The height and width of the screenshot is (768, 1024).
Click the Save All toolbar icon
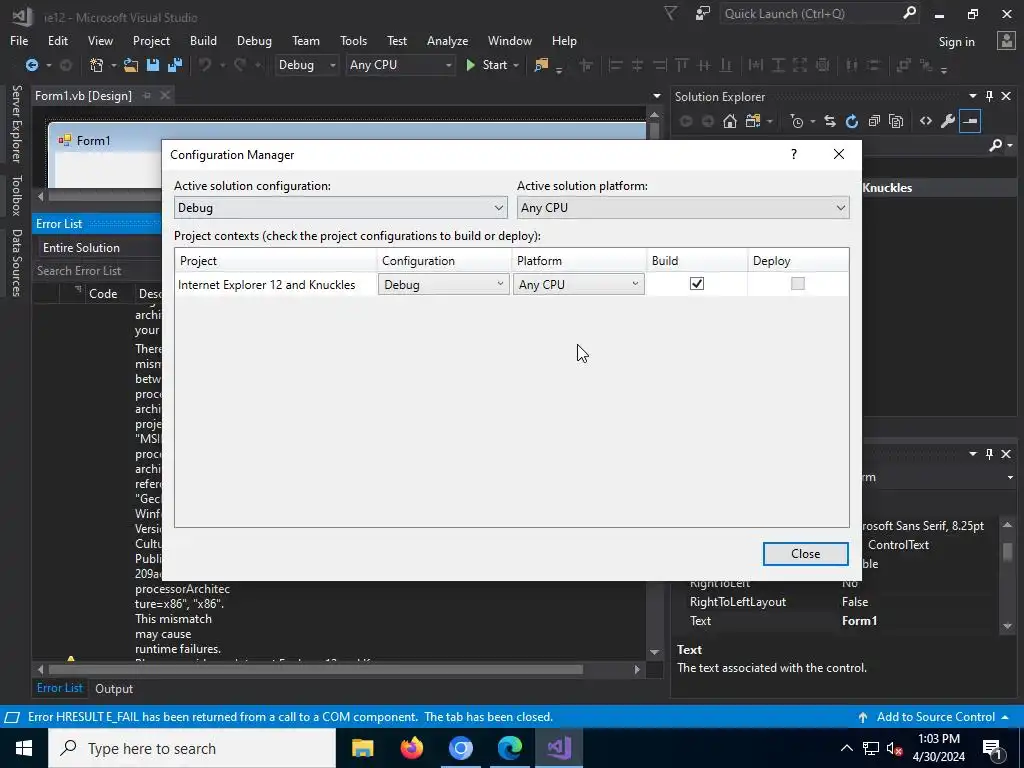(x=174, y=65)
